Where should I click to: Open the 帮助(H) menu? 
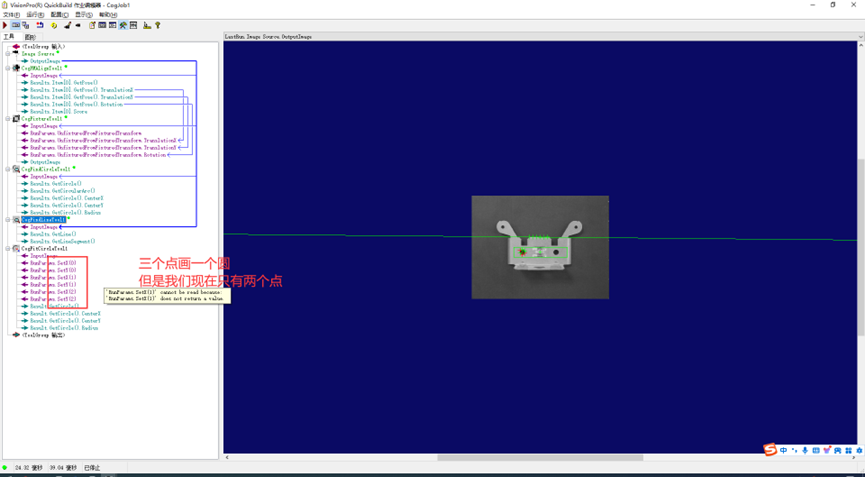click(x=108, y=15)
